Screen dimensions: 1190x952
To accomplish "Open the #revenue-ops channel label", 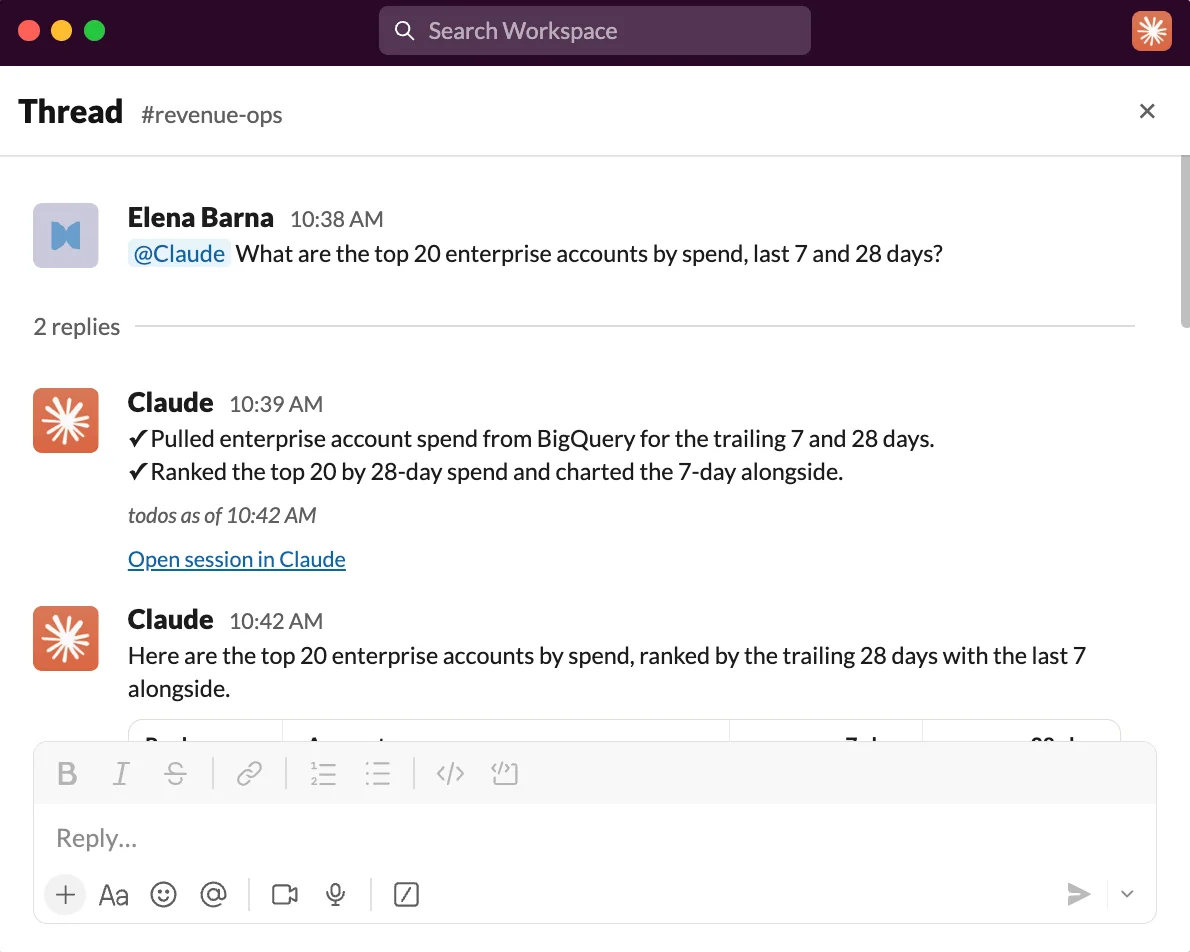I will 212,115.
